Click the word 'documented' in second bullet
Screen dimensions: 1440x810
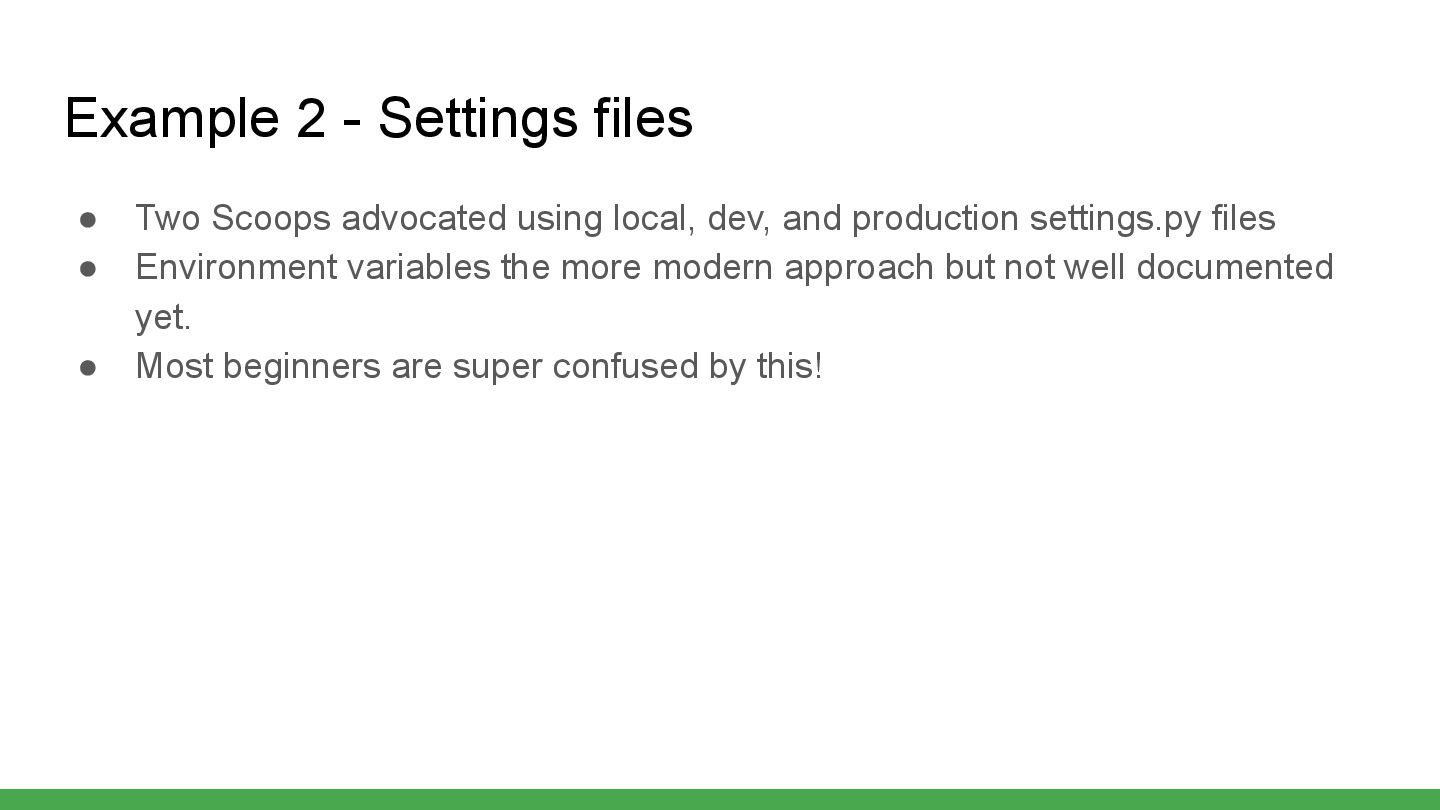coord(1235,267)
